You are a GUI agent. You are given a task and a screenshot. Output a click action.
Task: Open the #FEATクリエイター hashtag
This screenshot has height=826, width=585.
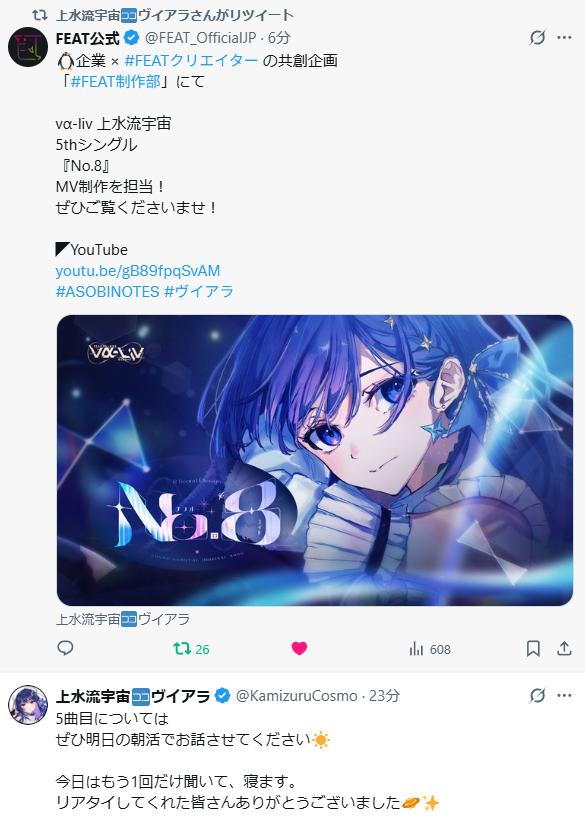191,61
